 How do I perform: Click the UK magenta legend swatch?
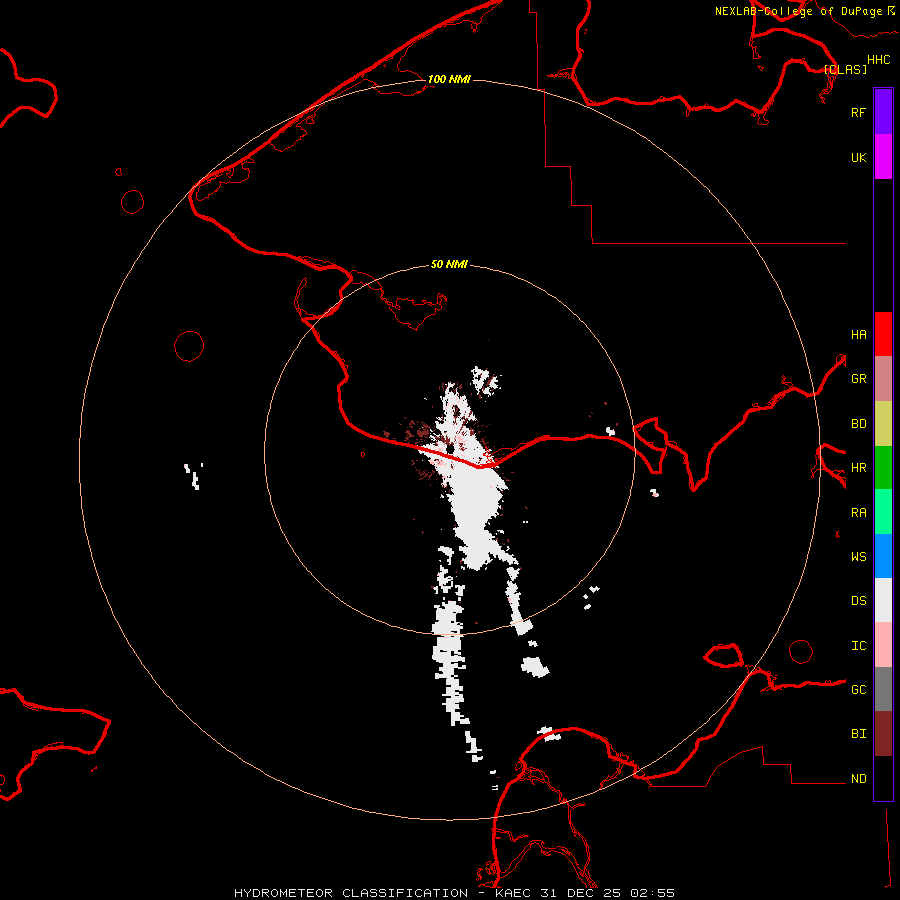(x=883, y=157)
